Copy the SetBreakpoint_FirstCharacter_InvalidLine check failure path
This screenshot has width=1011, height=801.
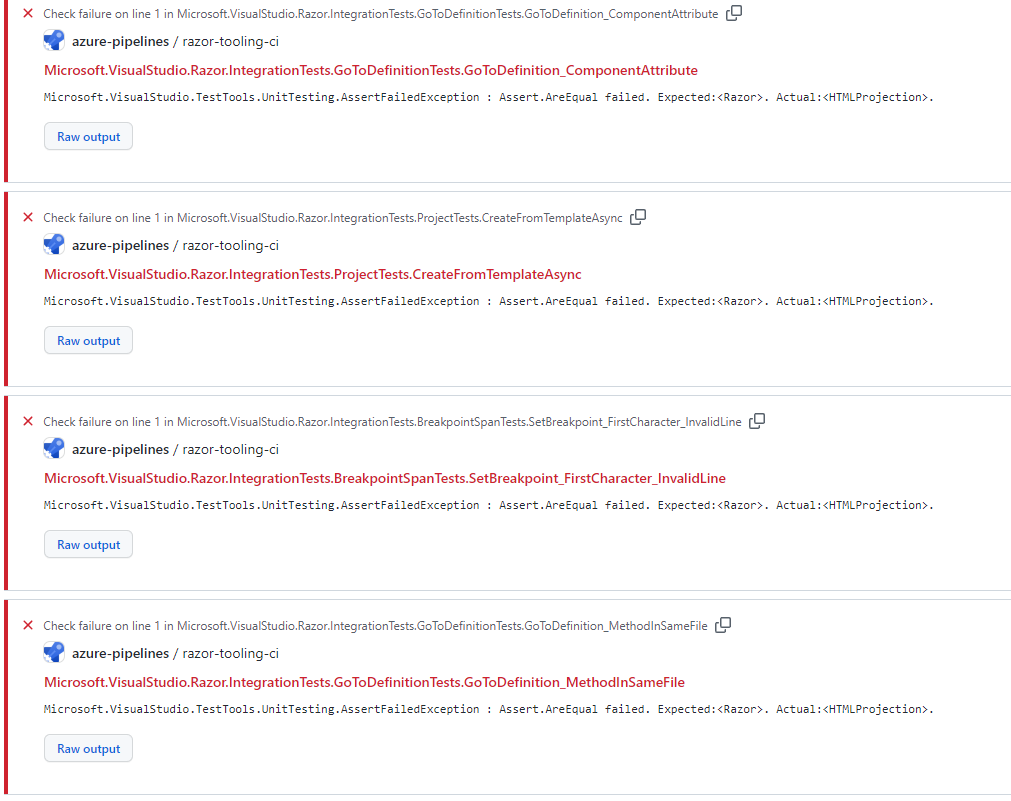(757, 420)
